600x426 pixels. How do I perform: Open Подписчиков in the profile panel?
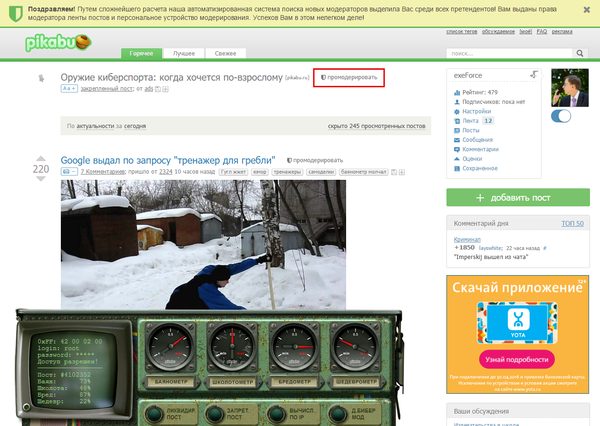490,102
